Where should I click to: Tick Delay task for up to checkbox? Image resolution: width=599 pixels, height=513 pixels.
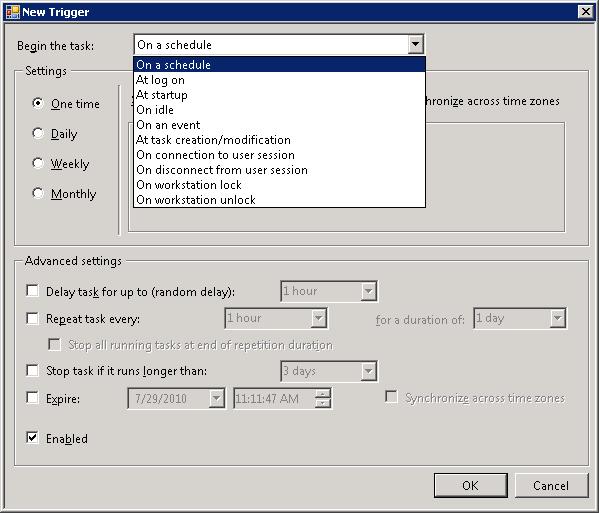tap(32, 291)
